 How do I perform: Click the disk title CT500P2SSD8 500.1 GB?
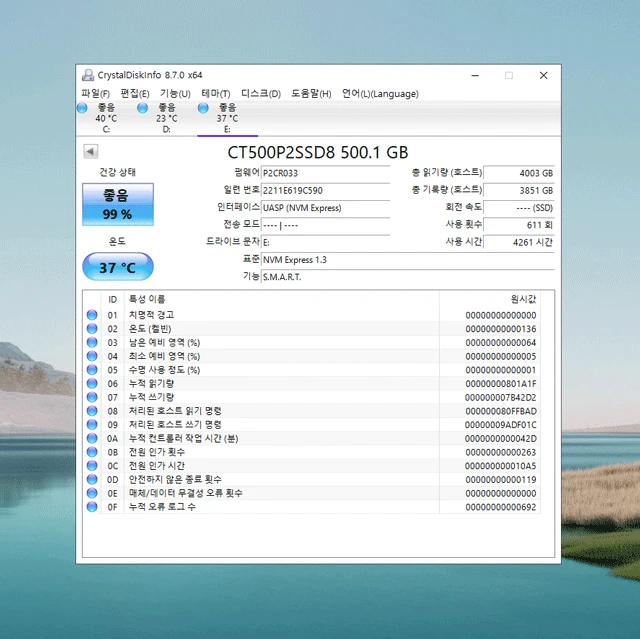tap(318, 153)
